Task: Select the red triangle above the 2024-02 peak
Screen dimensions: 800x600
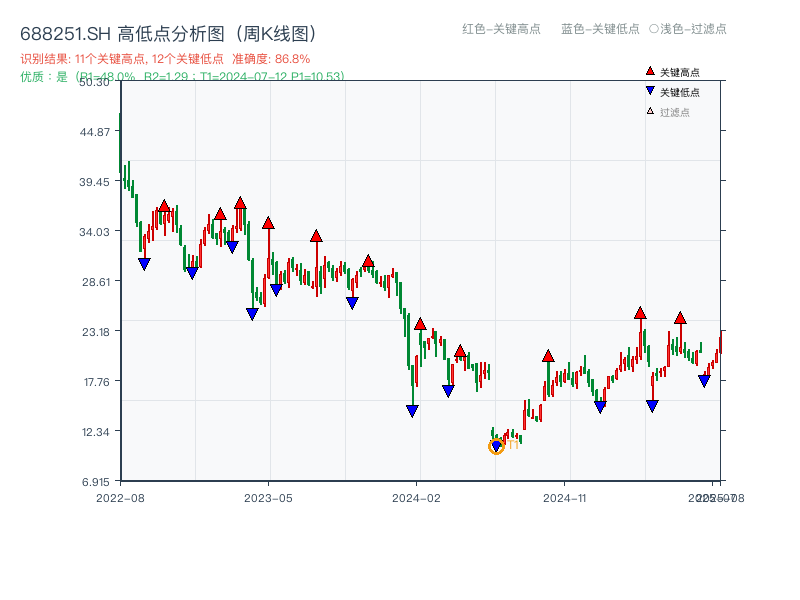Action: point(420,323)
